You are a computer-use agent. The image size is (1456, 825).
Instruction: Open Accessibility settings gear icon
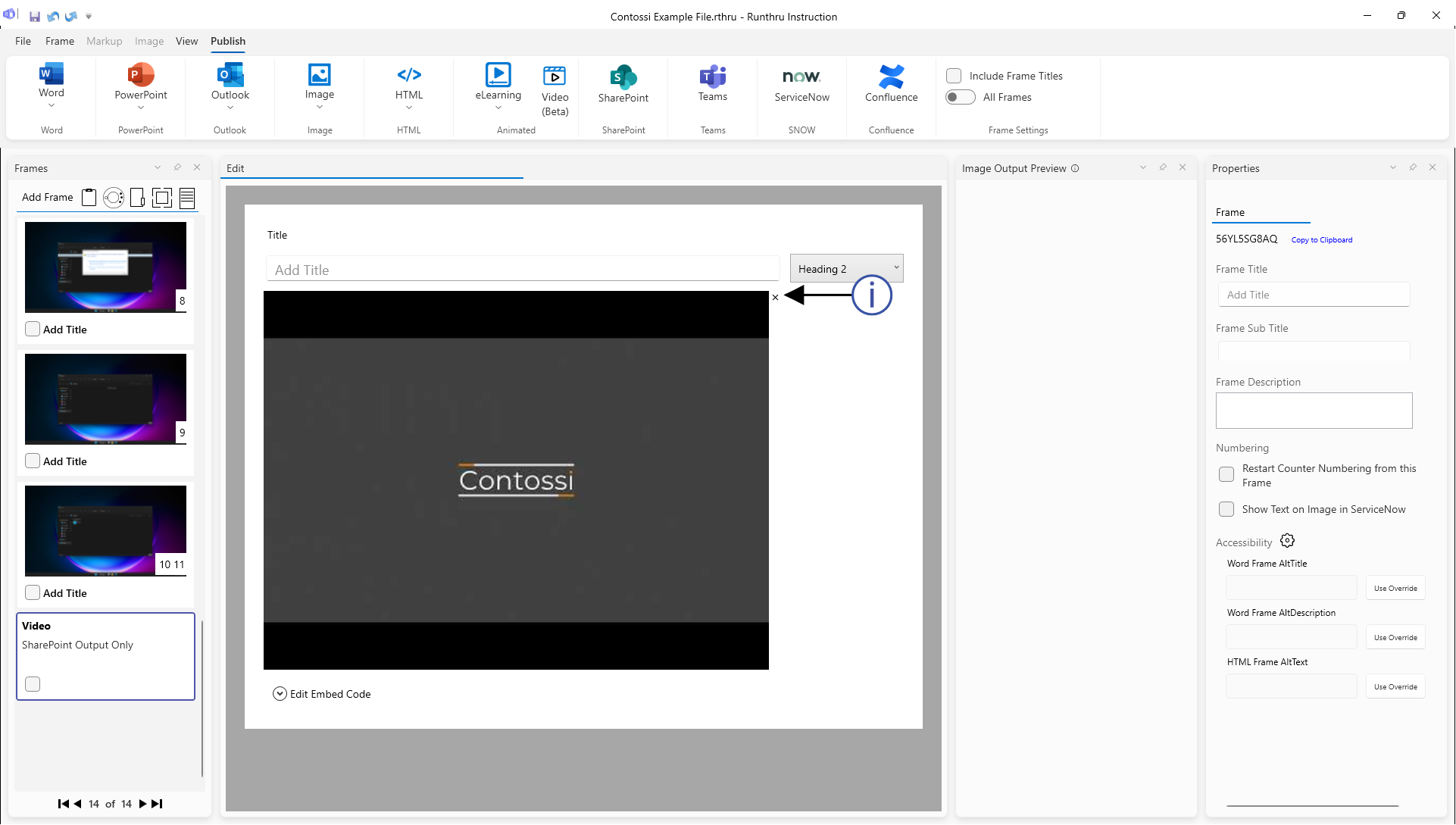[x=1287, y=541]
